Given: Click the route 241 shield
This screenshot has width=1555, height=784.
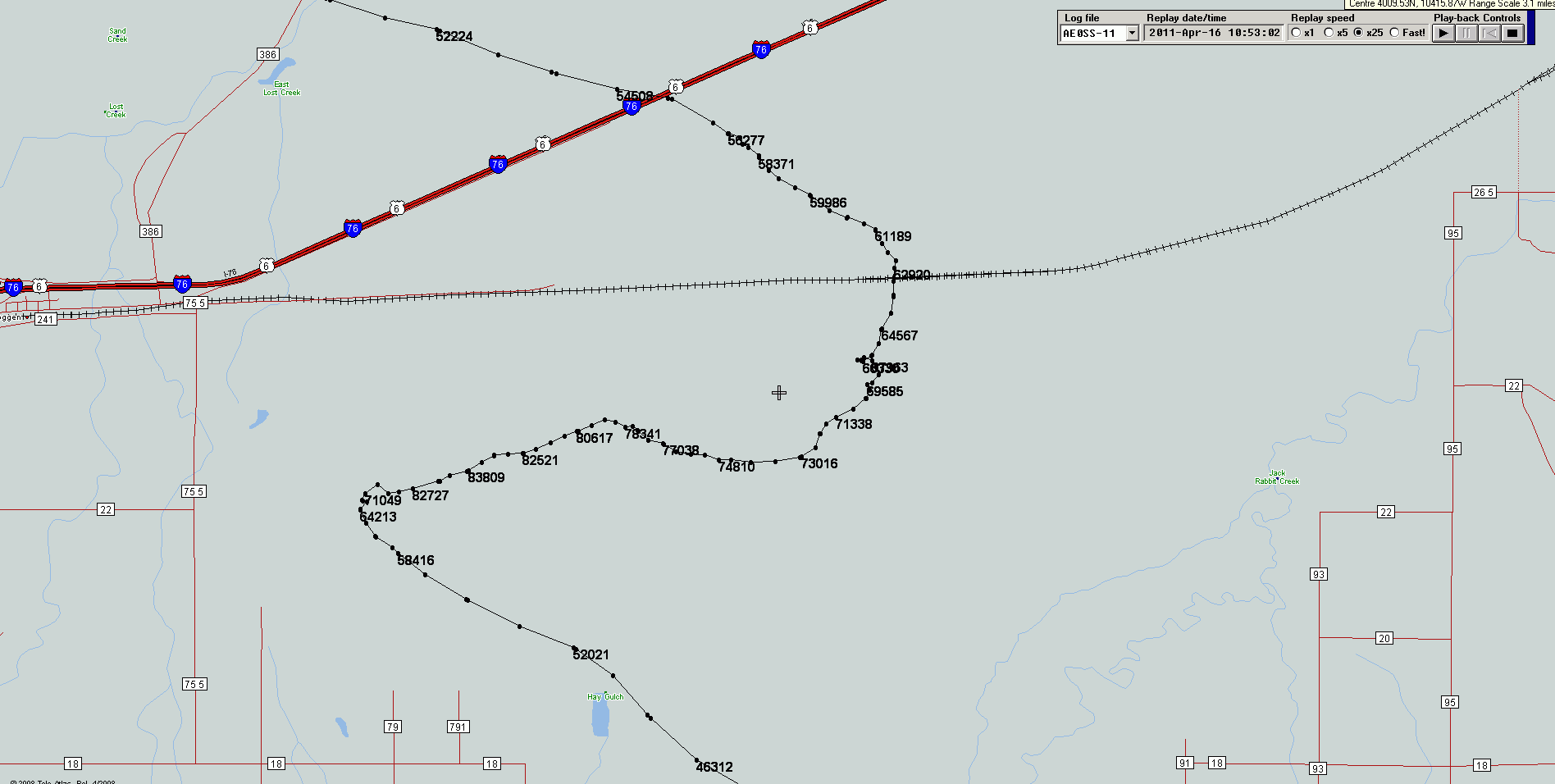Looking at the screenshot, I should 45,320.
